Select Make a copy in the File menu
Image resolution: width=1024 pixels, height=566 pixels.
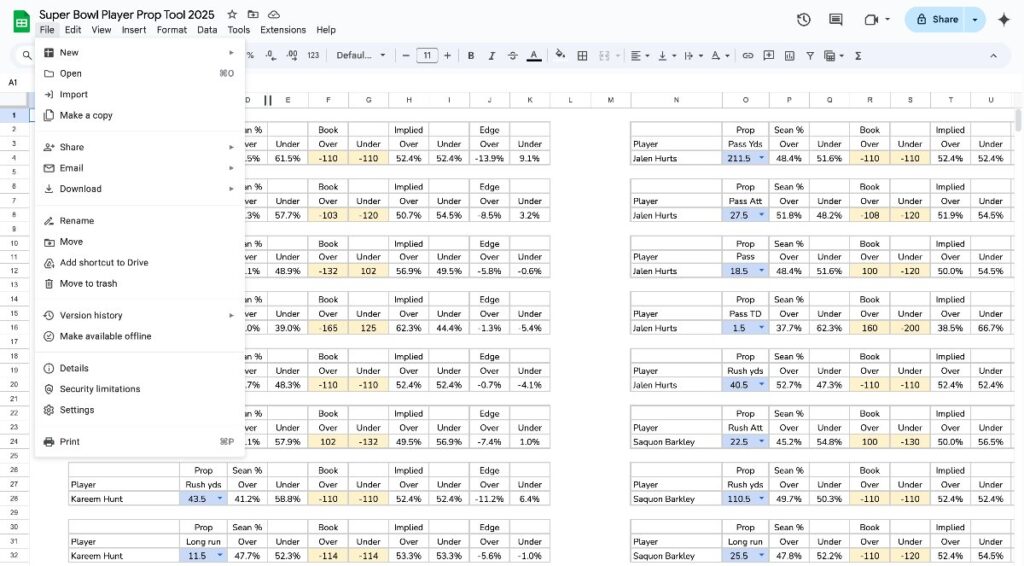[140, 115]
